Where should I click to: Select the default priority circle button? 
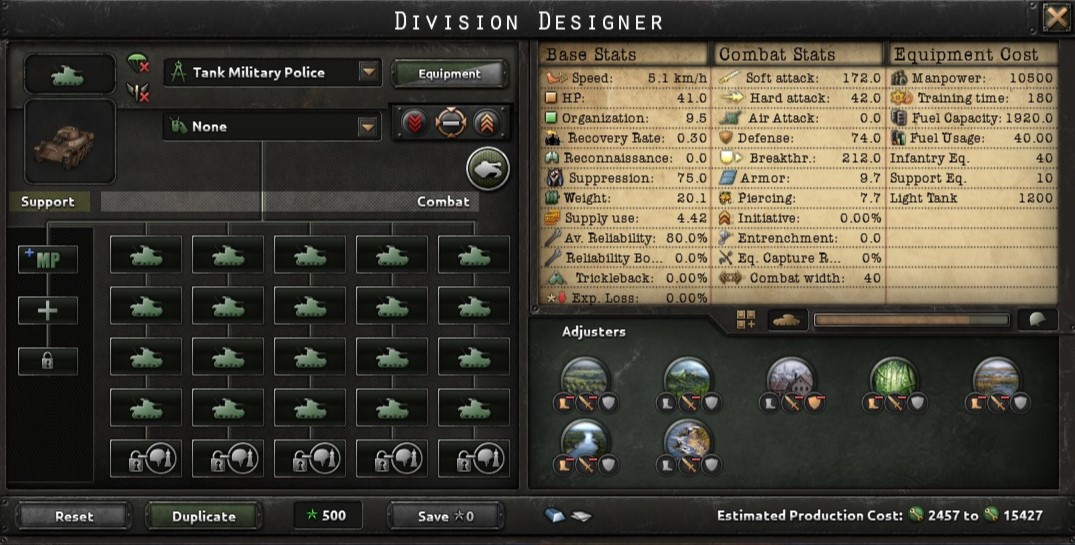click(x=450, y=123)
